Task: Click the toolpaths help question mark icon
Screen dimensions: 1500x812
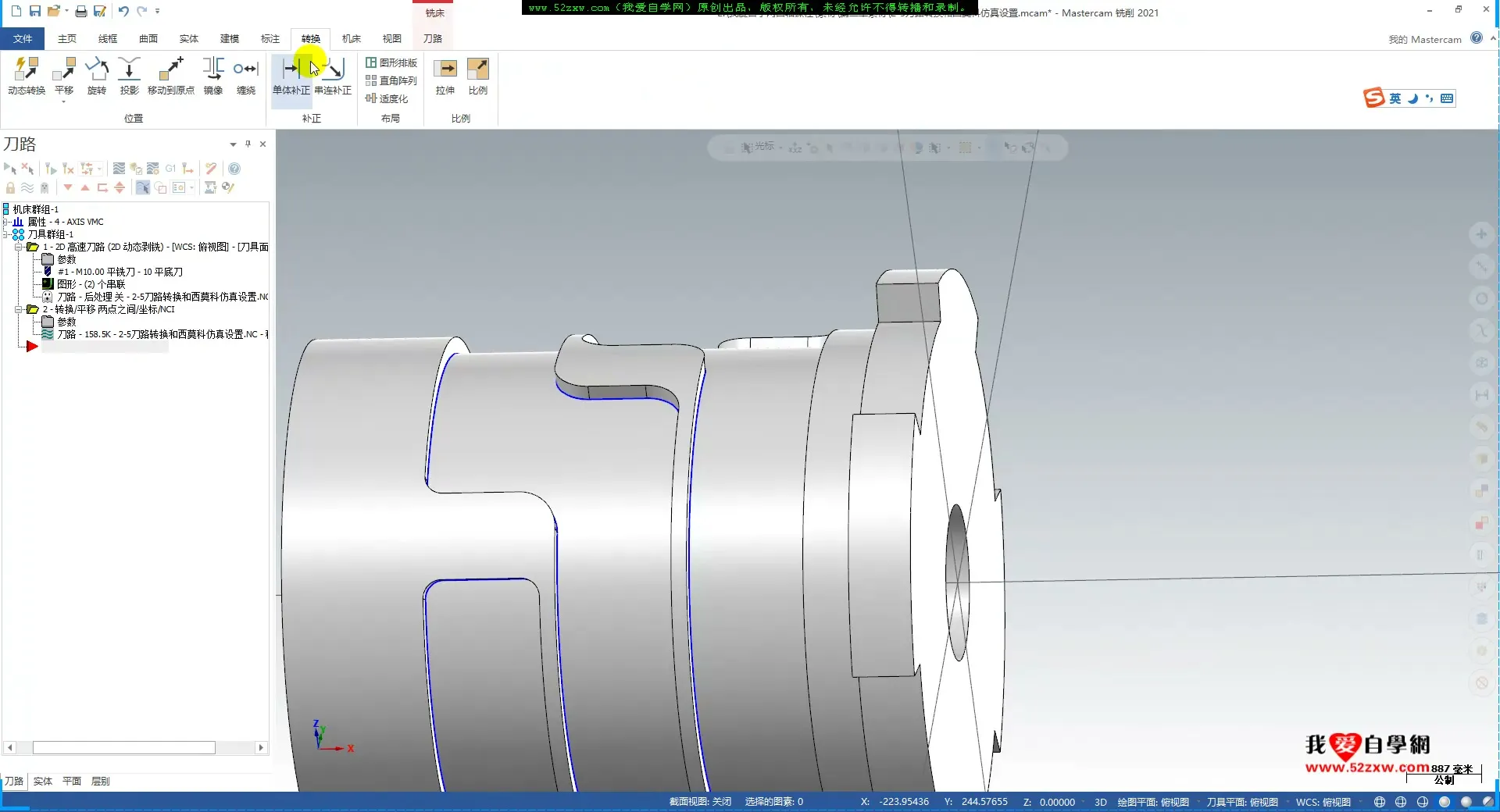Action: (x=234, y=169)
